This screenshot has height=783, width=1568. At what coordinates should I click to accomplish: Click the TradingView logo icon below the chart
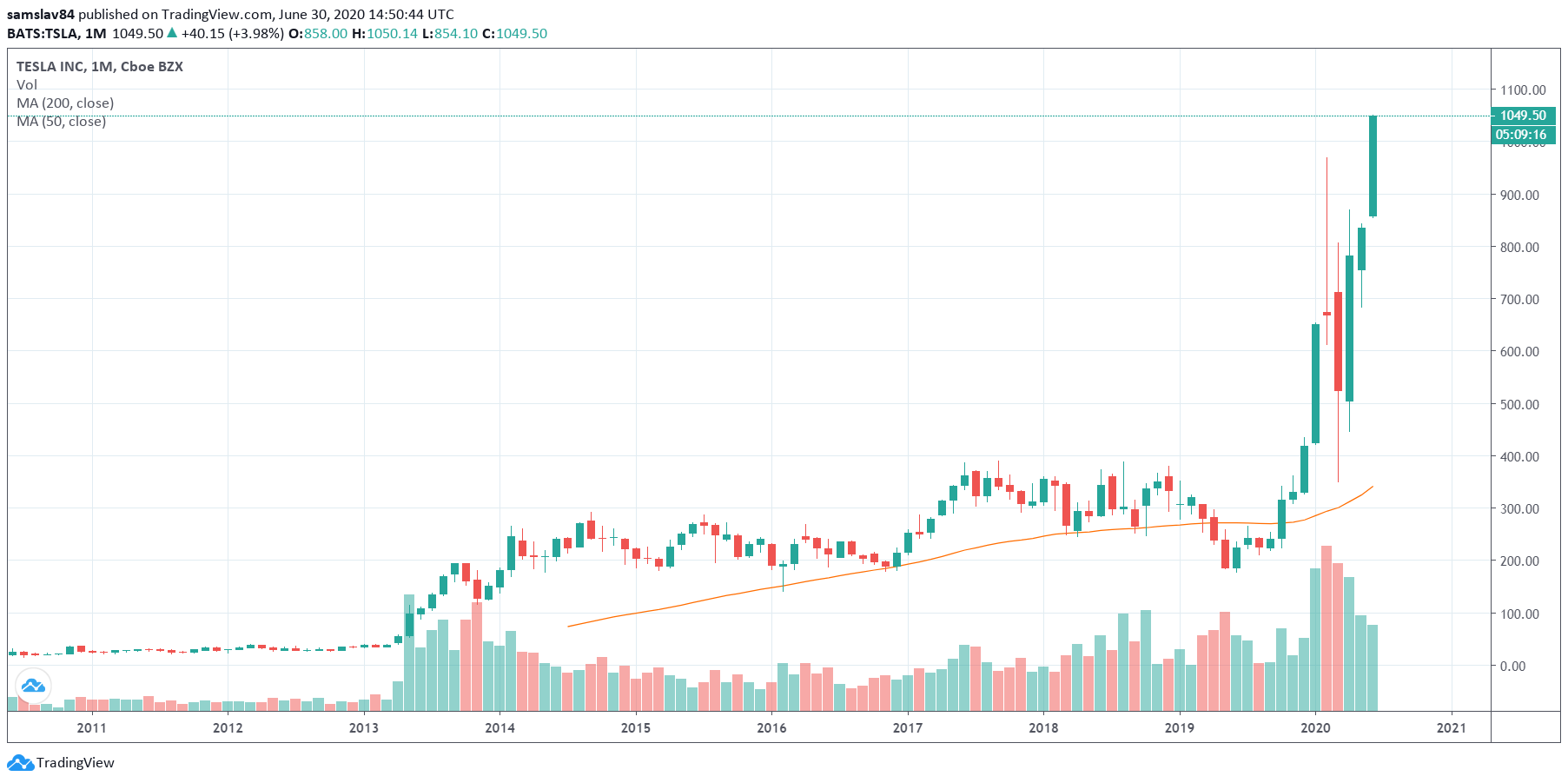click(x=20, y=763)
